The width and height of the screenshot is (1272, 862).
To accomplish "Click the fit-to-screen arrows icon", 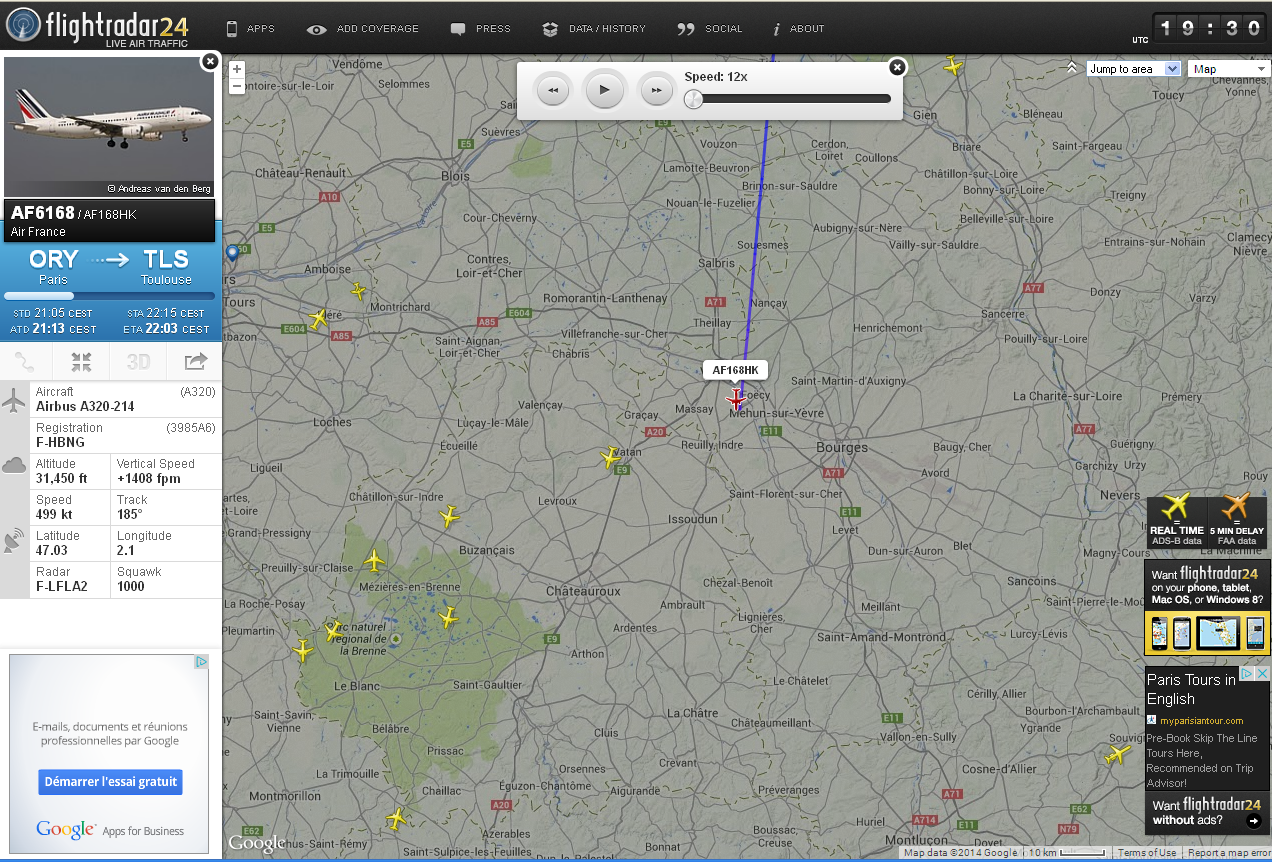I will [82, 362].
